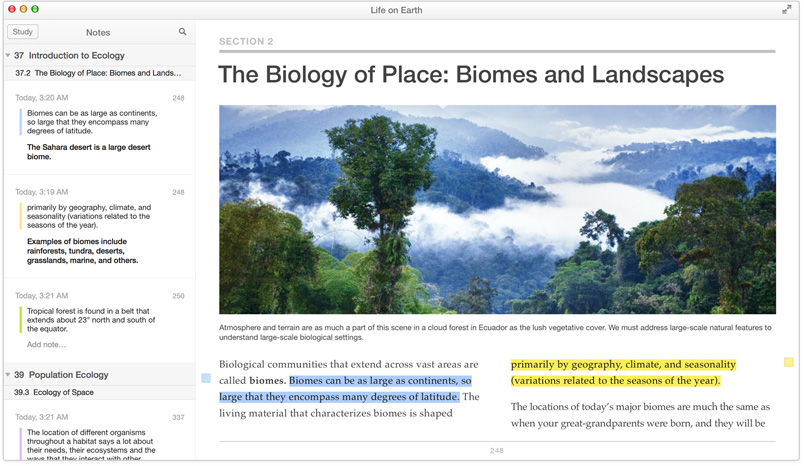Open the yellow note marker in right margin

788,363
